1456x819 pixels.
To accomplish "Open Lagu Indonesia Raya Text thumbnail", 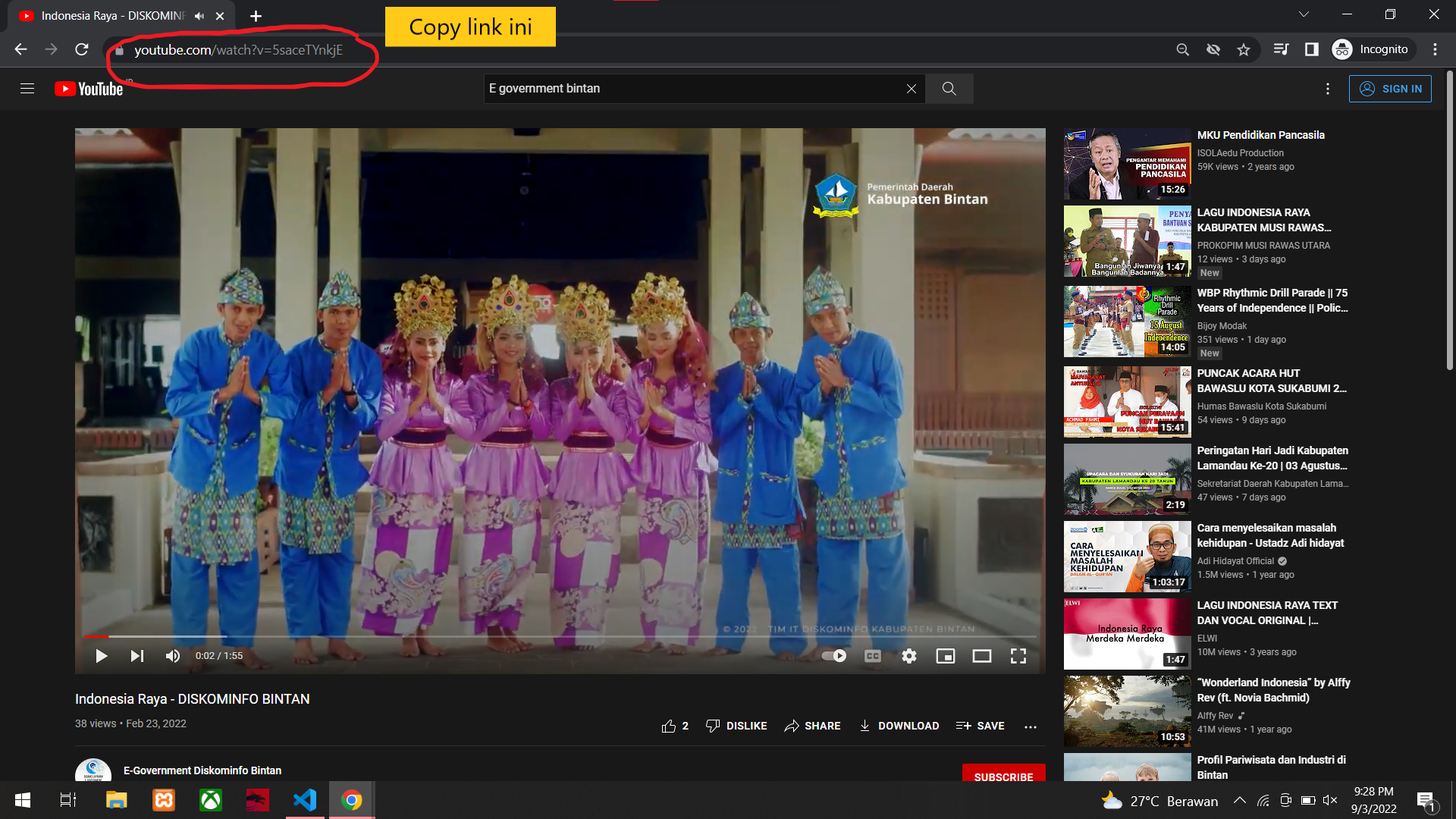I will 1127,634.
